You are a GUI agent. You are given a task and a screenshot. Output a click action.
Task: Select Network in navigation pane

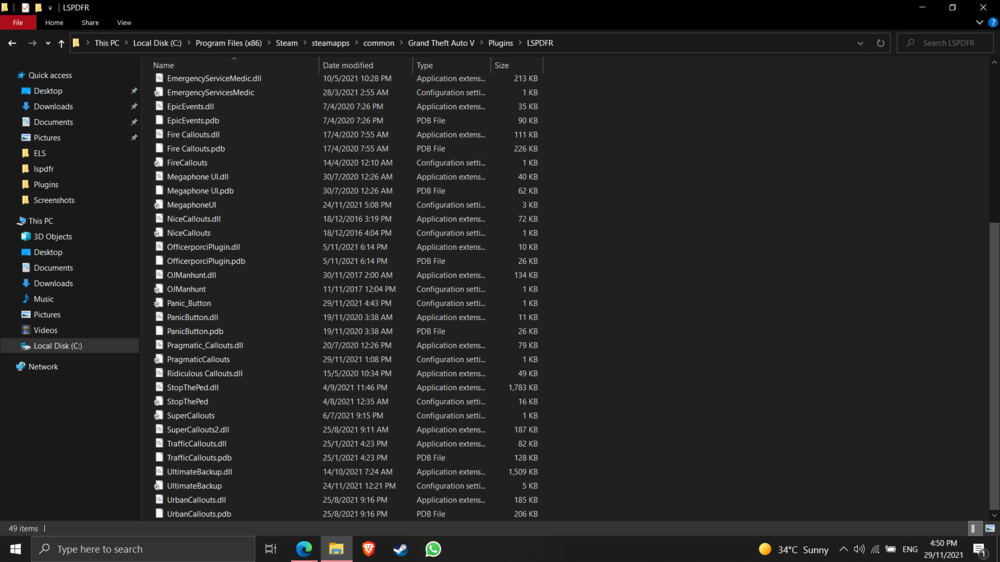tap(43, 367)
